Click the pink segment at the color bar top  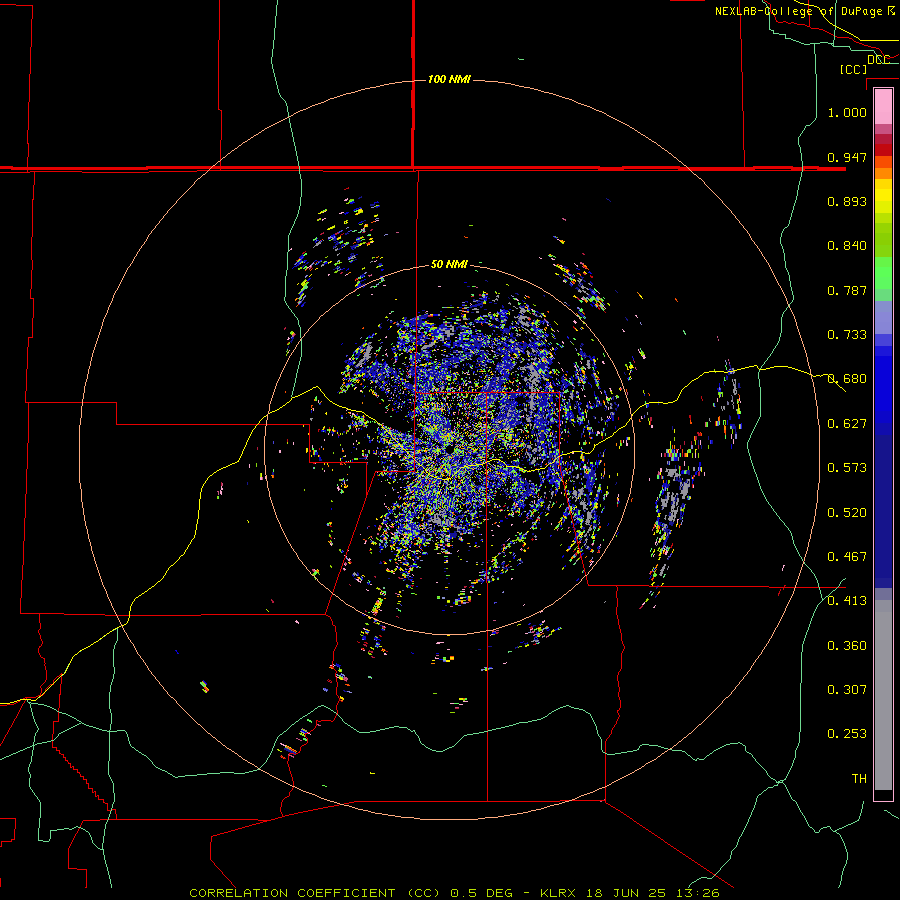883,107
